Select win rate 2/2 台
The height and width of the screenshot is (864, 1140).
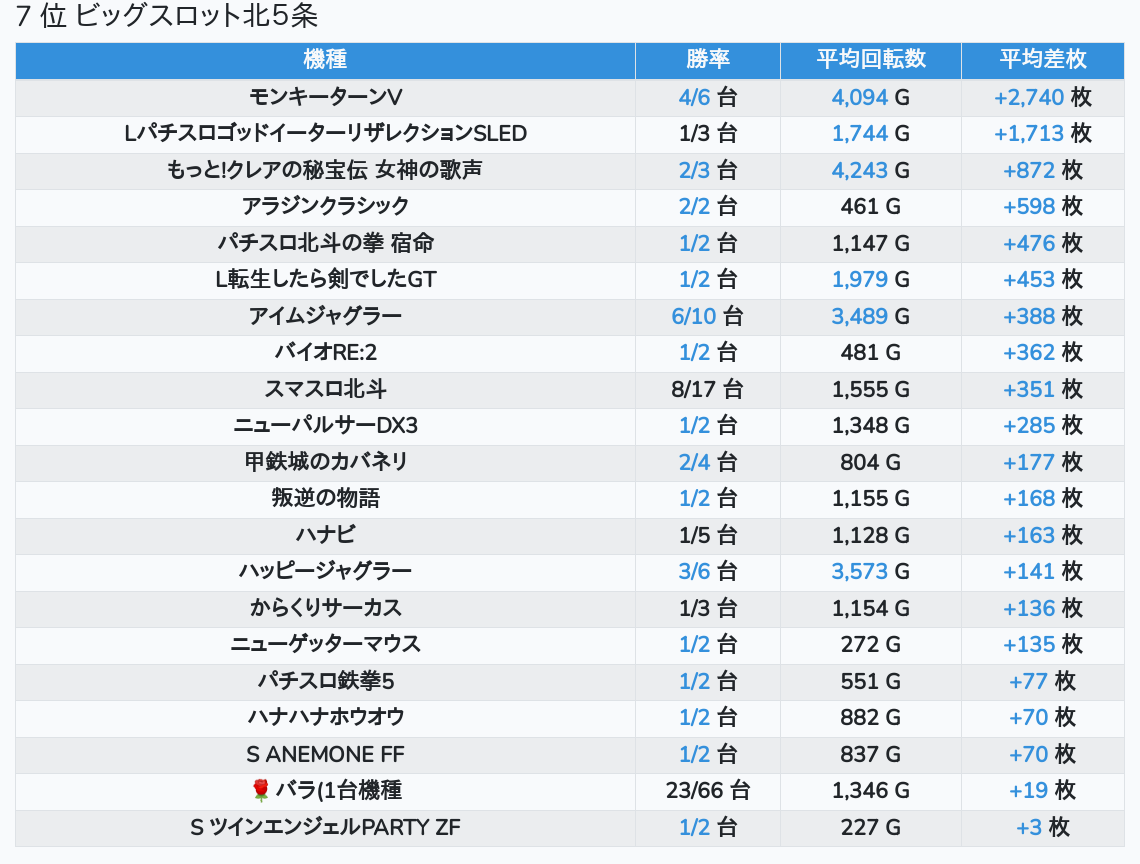(x=707, y=207)
